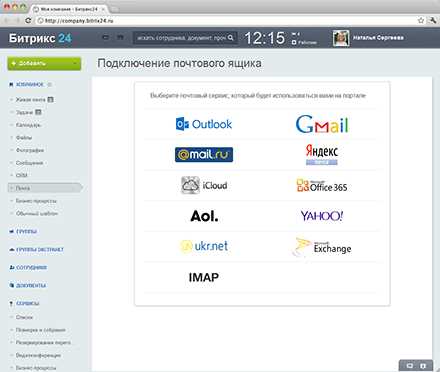Open the Наталья Сергеева user name
440x372 pixels.
click(x=378, y=38)
